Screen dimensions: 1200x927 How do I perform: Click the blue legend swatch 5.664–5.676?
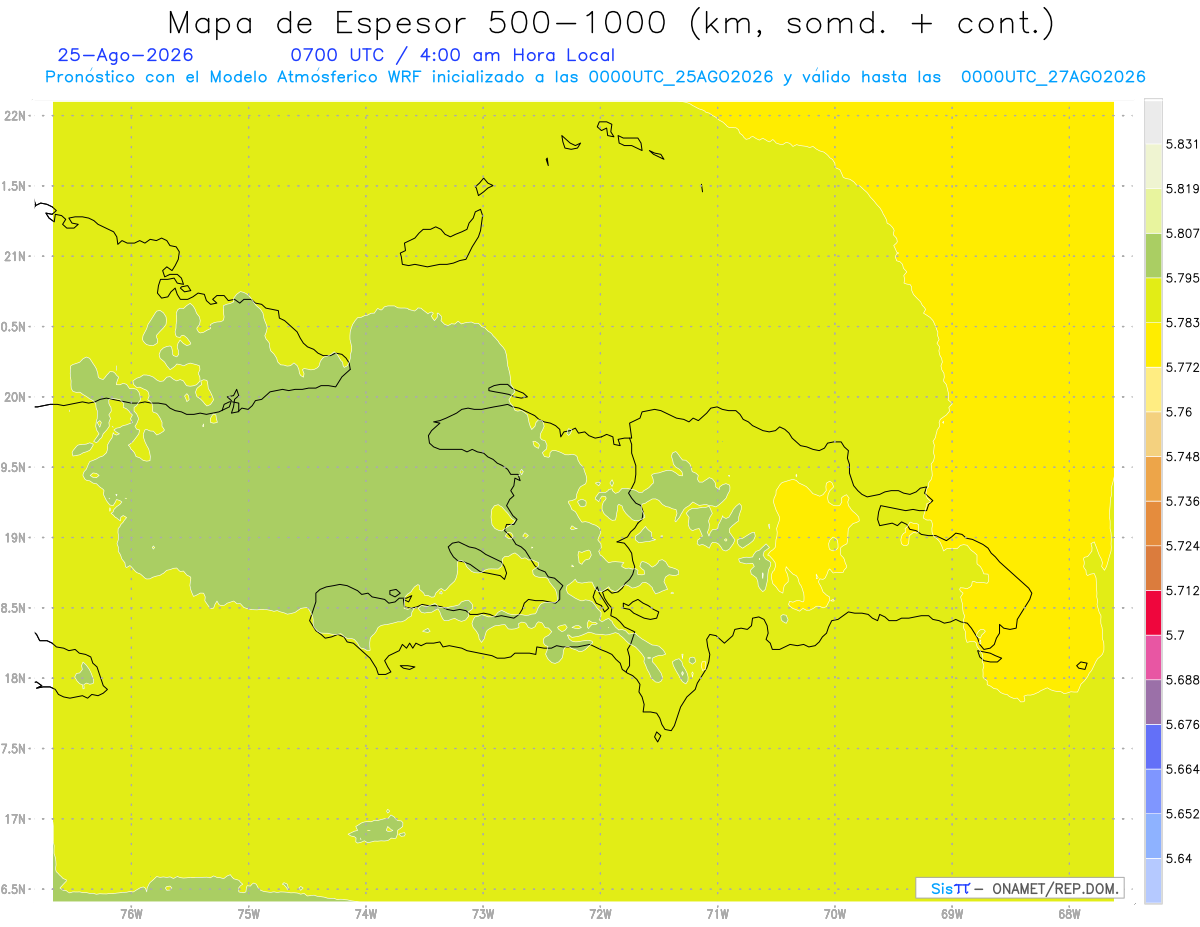tap(1153, 746)
